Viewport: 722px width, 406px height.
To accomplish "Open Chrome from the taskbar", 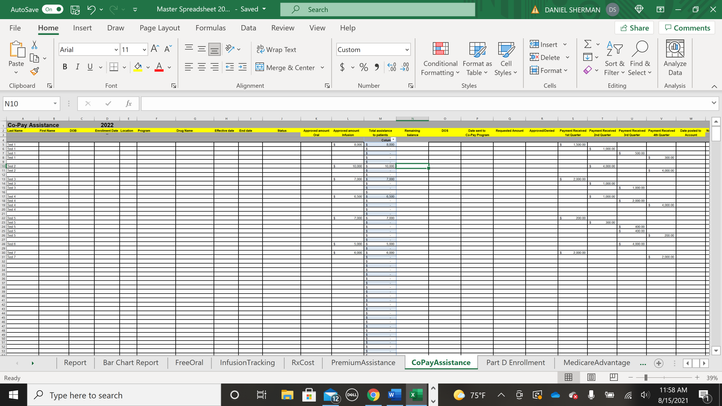I will [373, 395].
